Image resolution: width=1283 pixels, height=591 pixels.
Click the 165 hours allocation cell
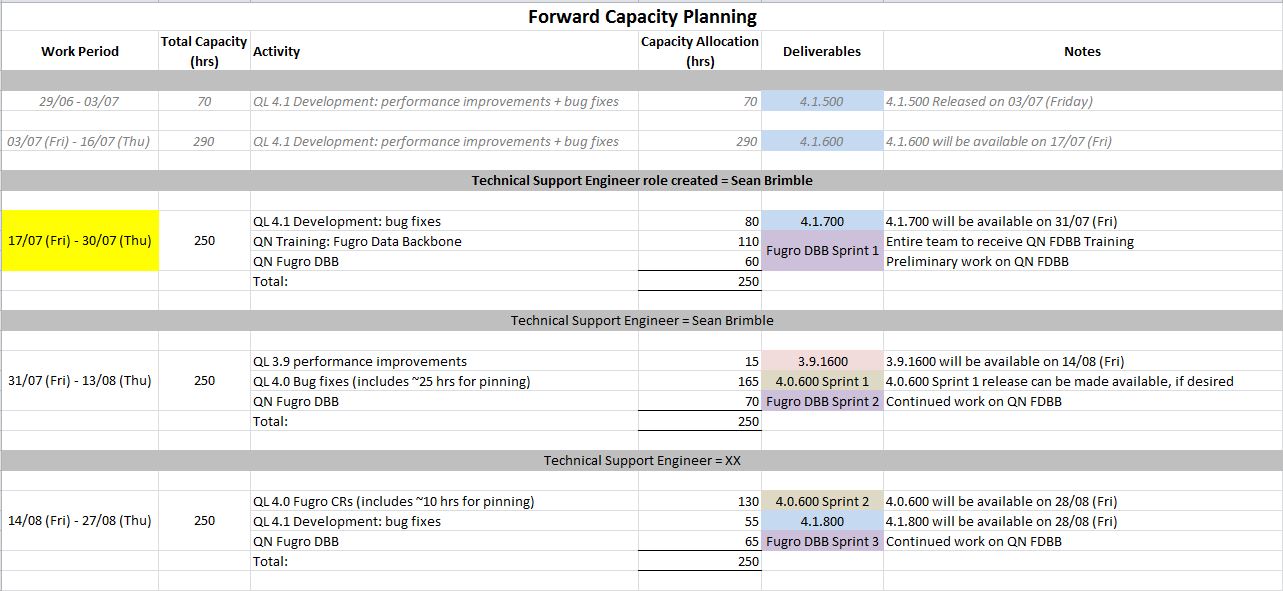click(x=700, y=381)
